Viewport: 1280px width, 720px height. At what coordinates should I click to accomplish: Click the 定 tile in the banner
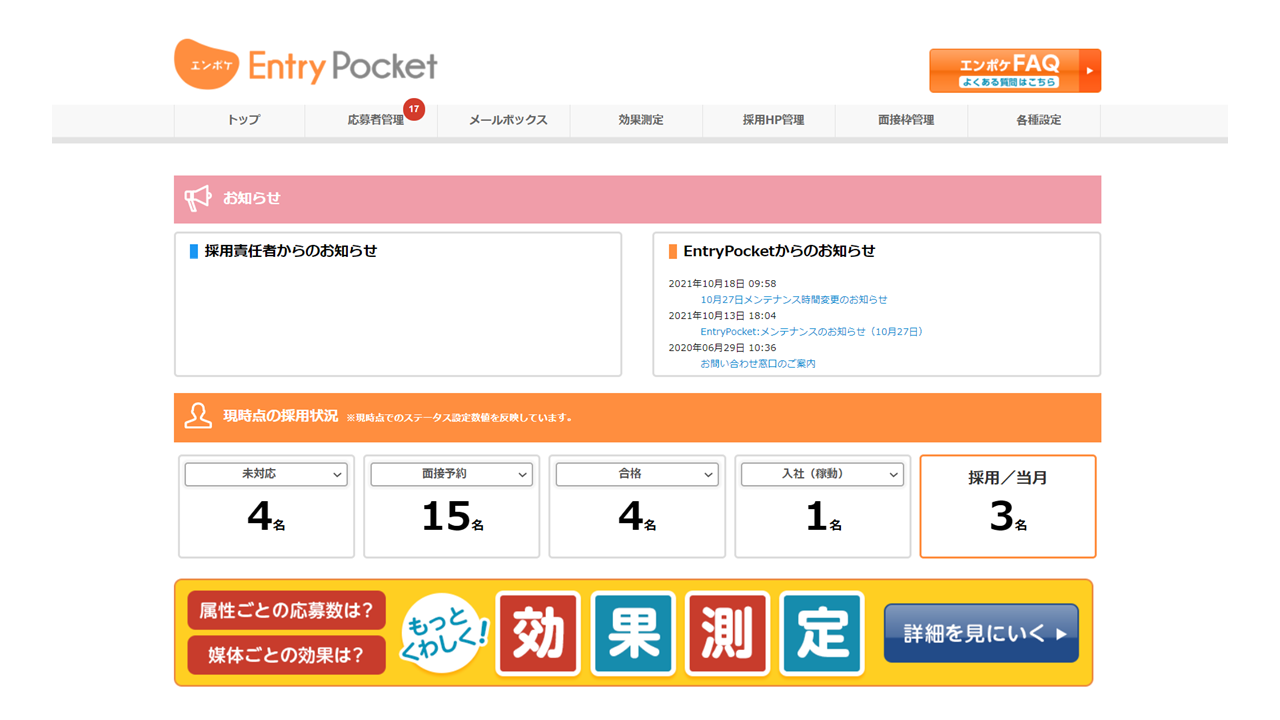click(x=821, y=632)
